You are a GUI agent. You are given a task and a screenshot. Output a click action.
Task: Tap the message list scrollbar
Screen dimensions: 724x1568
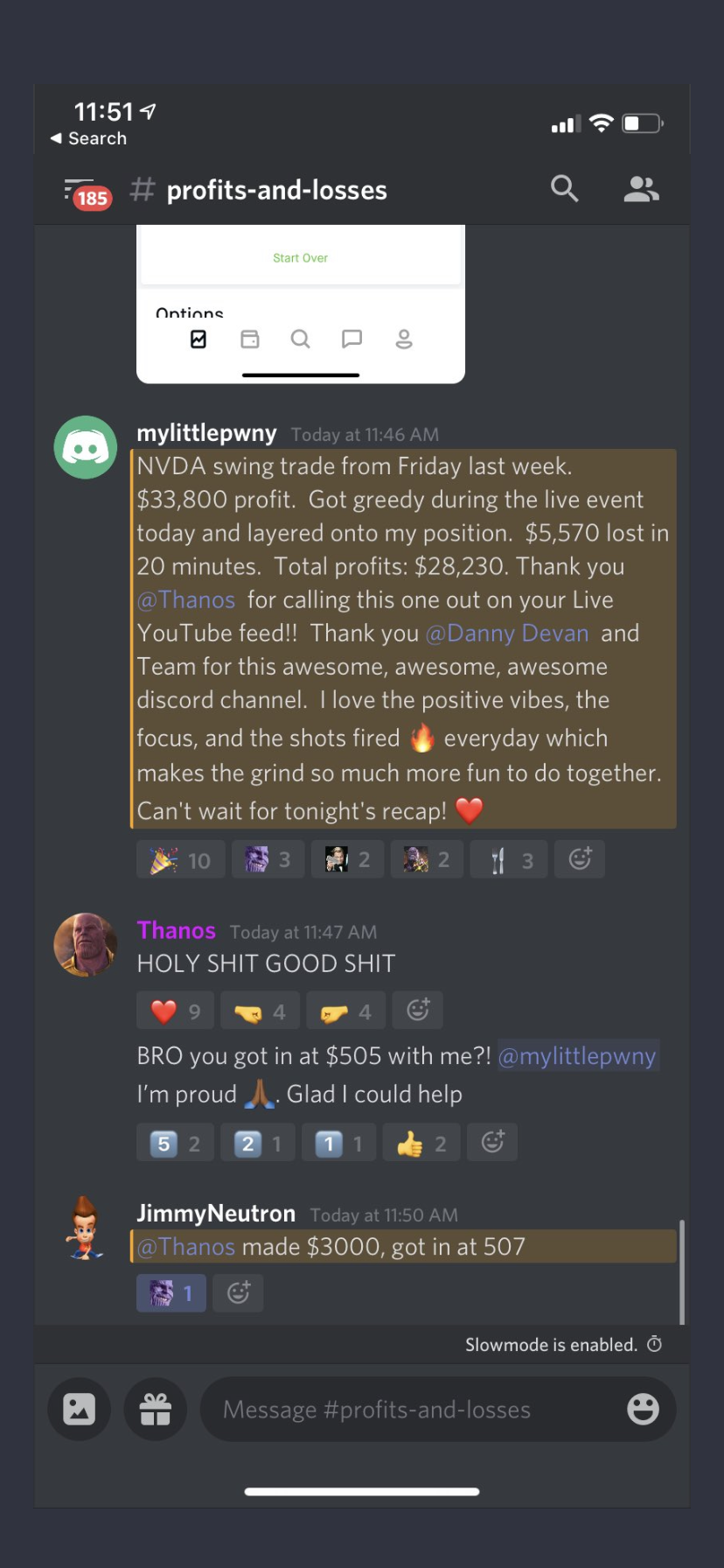pyautogui.click(x=681, y=1271)
